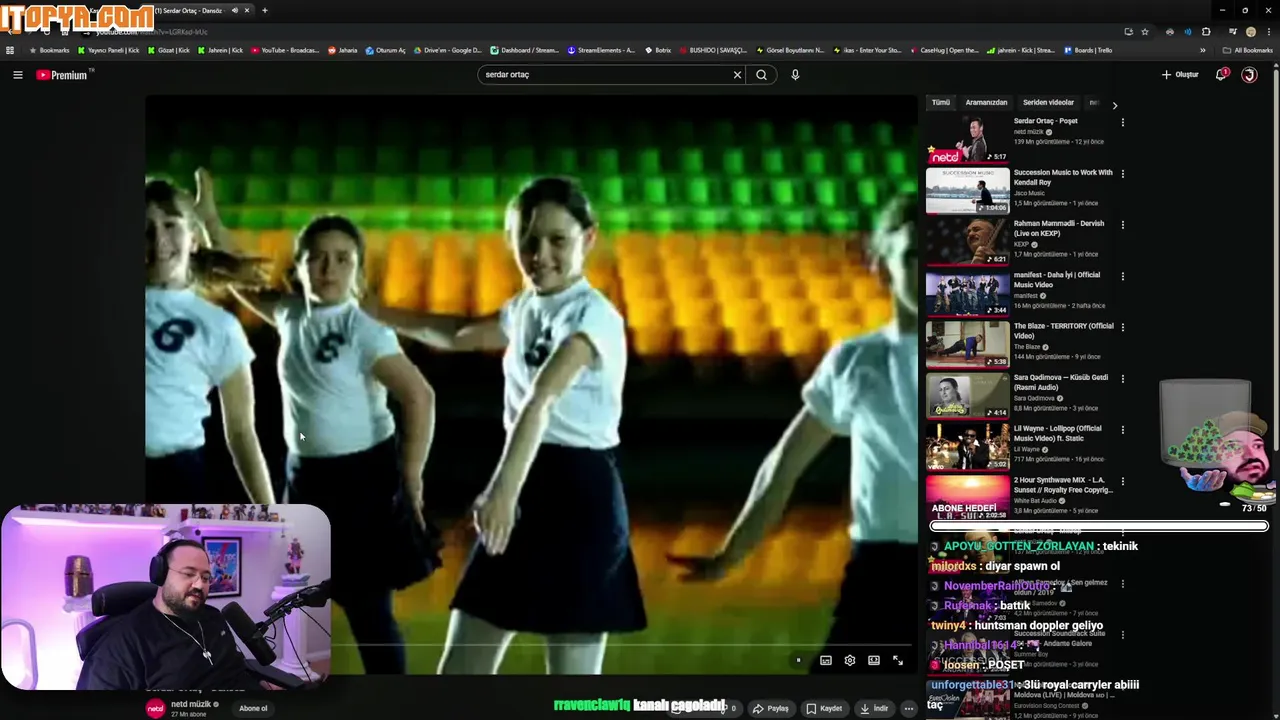Open more options for 2 Hour Synthwave MIX
Image resolution: width=1280 pixels, height=720 pixels.
[x=1122, y=481]
